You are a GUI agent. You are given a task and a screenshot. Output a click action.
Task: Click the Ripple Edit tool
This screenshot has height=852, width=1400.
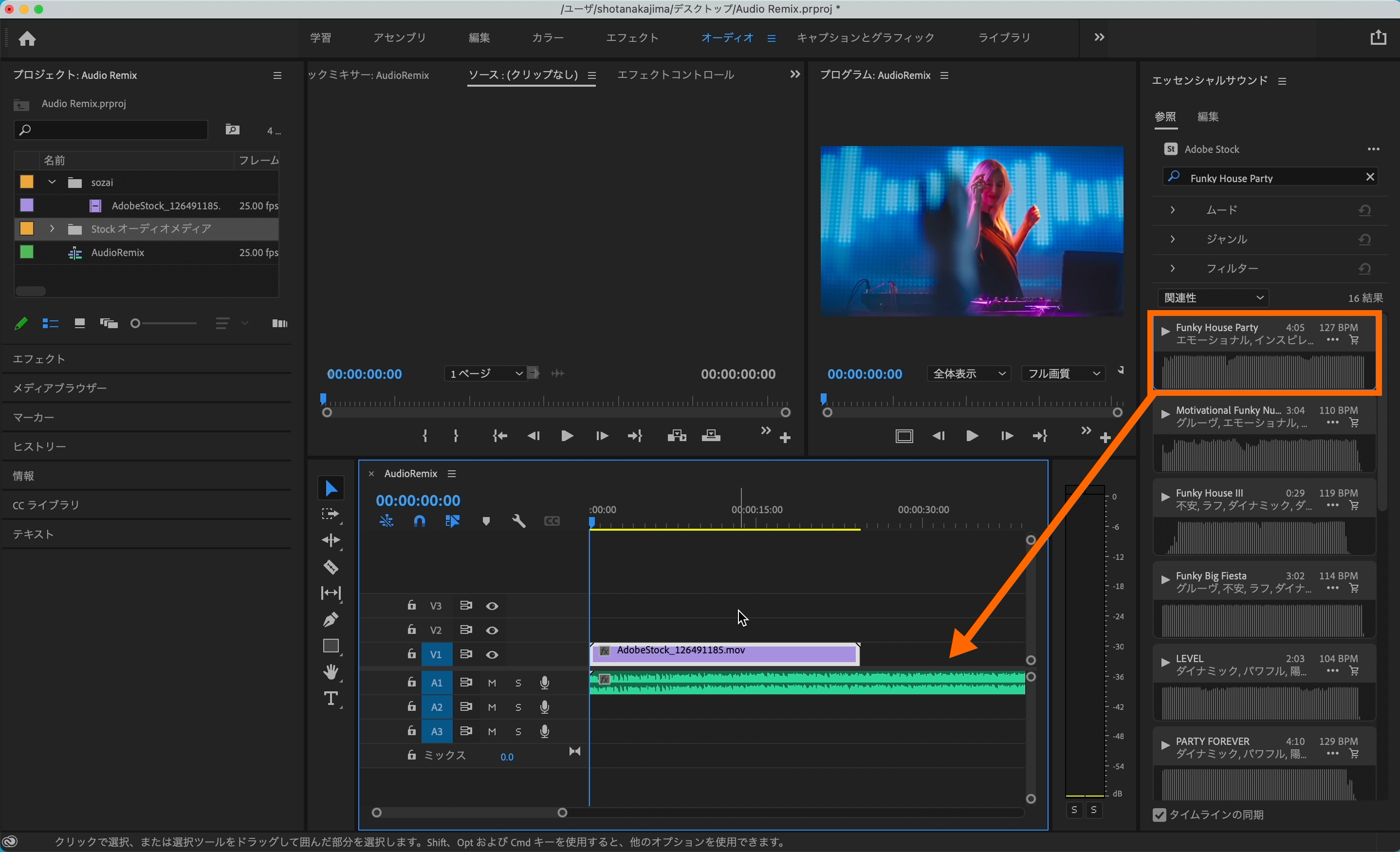click(331, 540)
